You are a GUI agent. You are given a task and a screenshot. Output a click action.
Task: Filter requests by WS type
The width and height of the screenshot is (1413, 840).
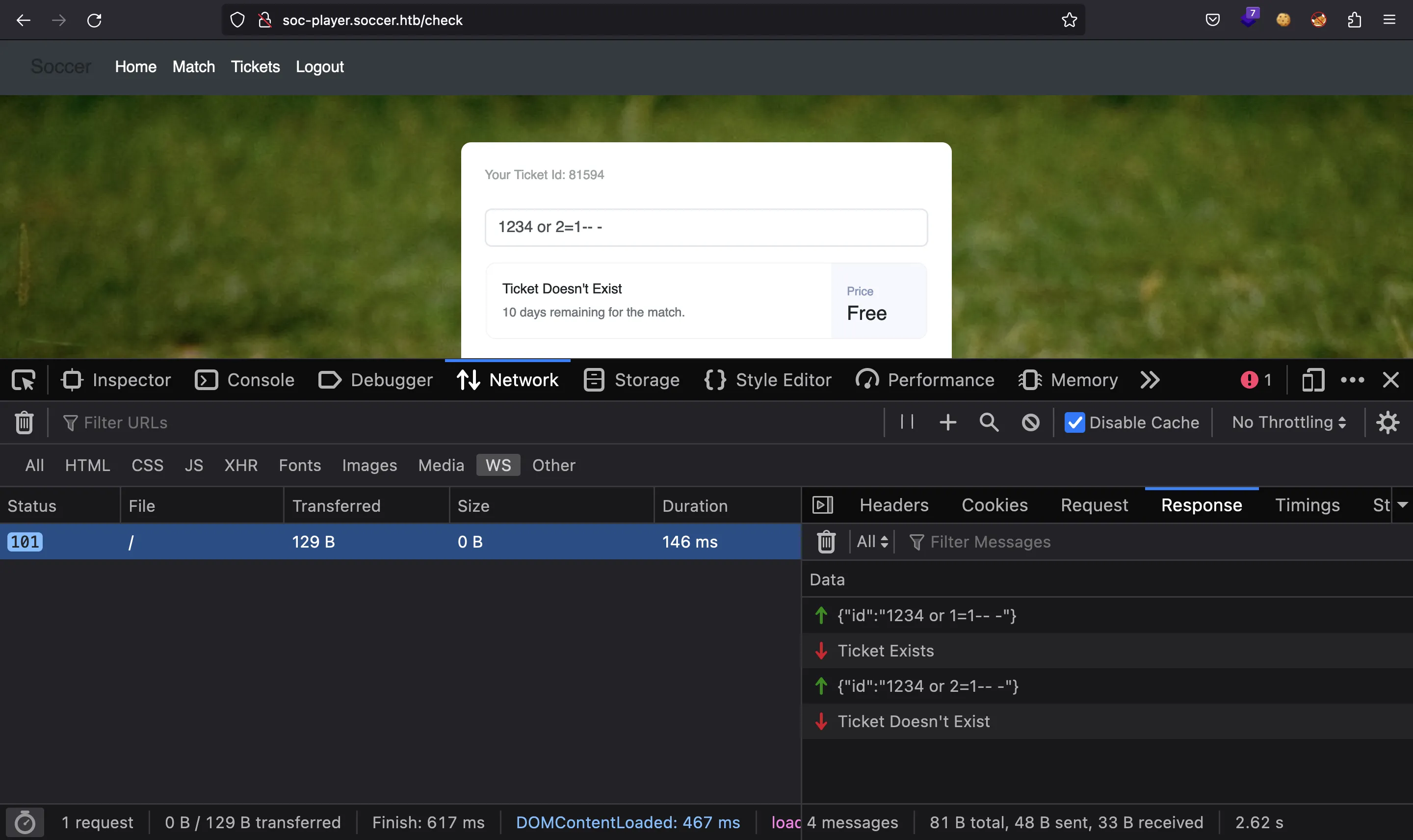498,465
